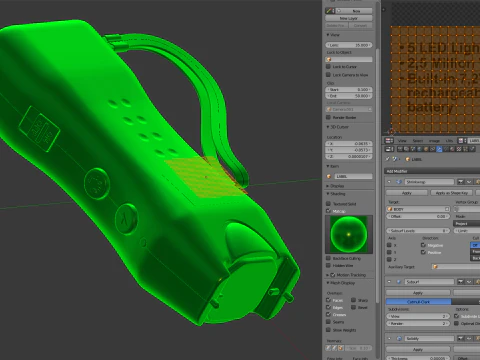Uncheck the Faces overlay checkbox
The image size is (480, 360).
tap(328, 300)
